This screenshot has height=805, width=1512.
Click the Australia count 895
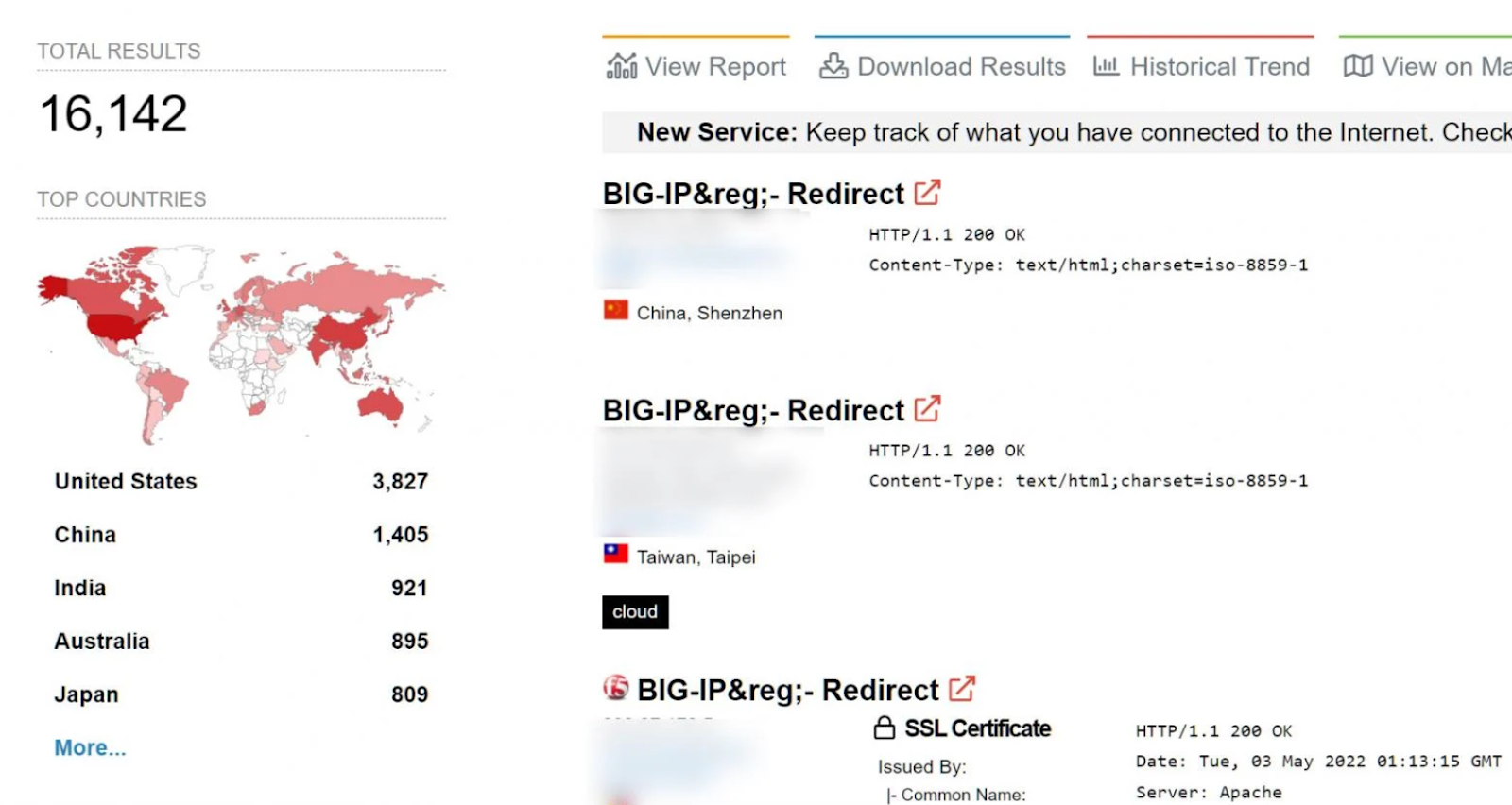[x=410, y=642]
